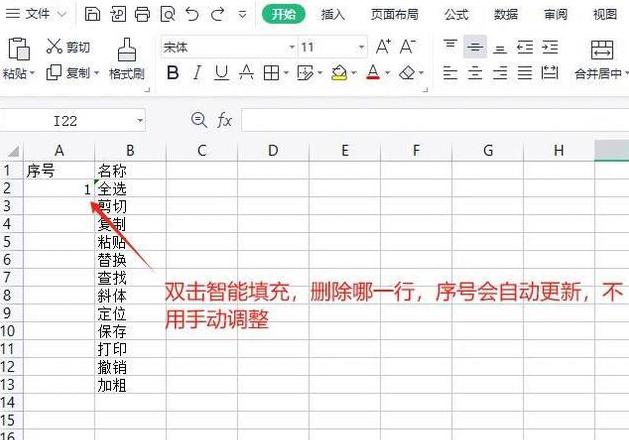This screenshot has width=629, height=440.
Task: Switch to the 视图 tab
Action: (x=605, y=15)
